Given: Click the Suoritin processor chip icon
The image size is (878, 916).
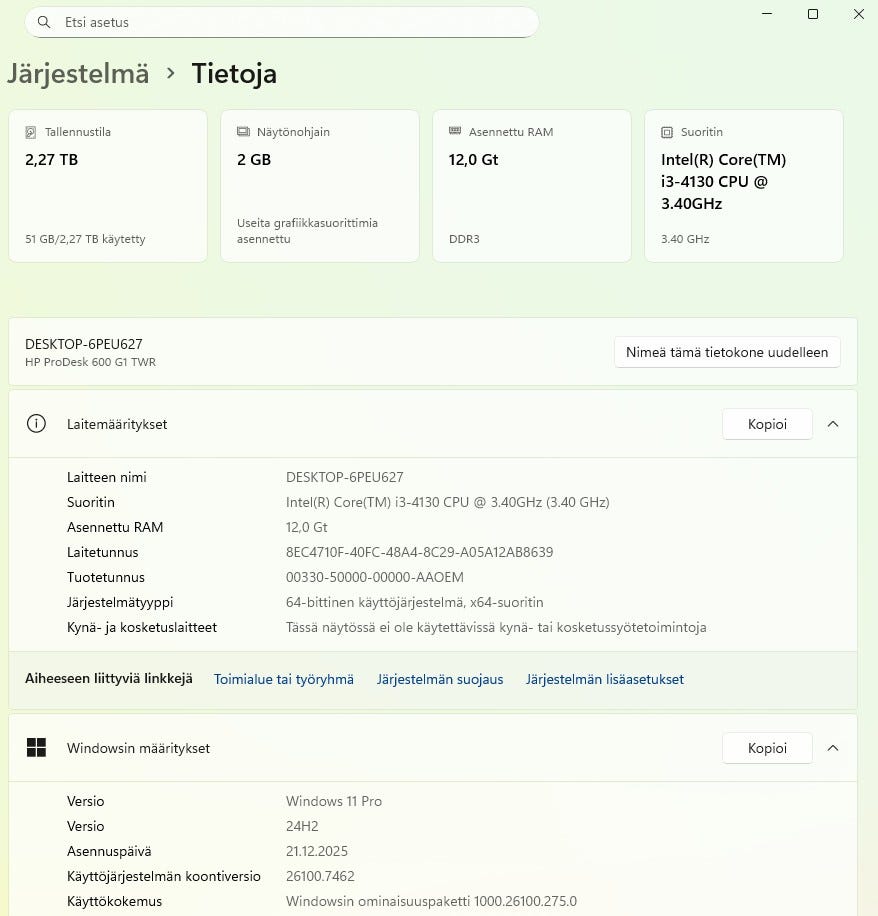Looking at the screenshot, I should (x=667, y=133).
